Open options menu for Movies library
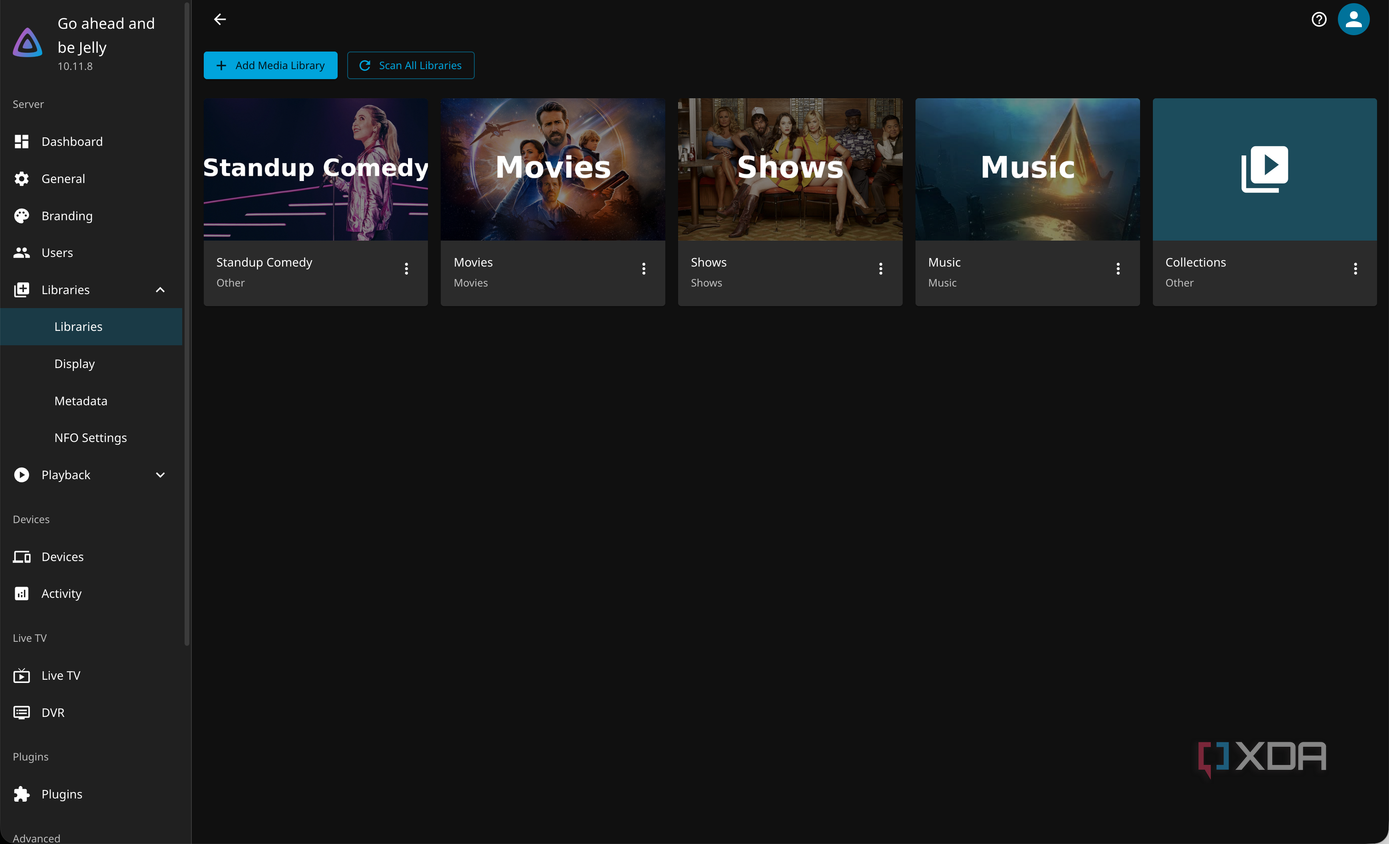Viewport: 1389px width, 844px height. [643, 268]
